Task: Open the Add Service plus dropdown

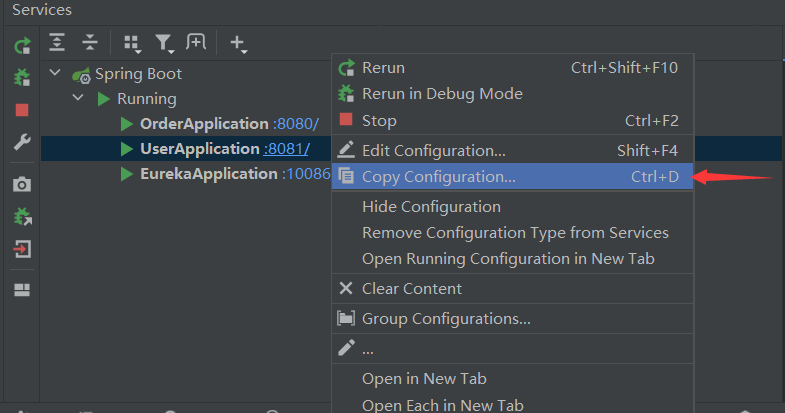Action: click(x=238, y=43)
